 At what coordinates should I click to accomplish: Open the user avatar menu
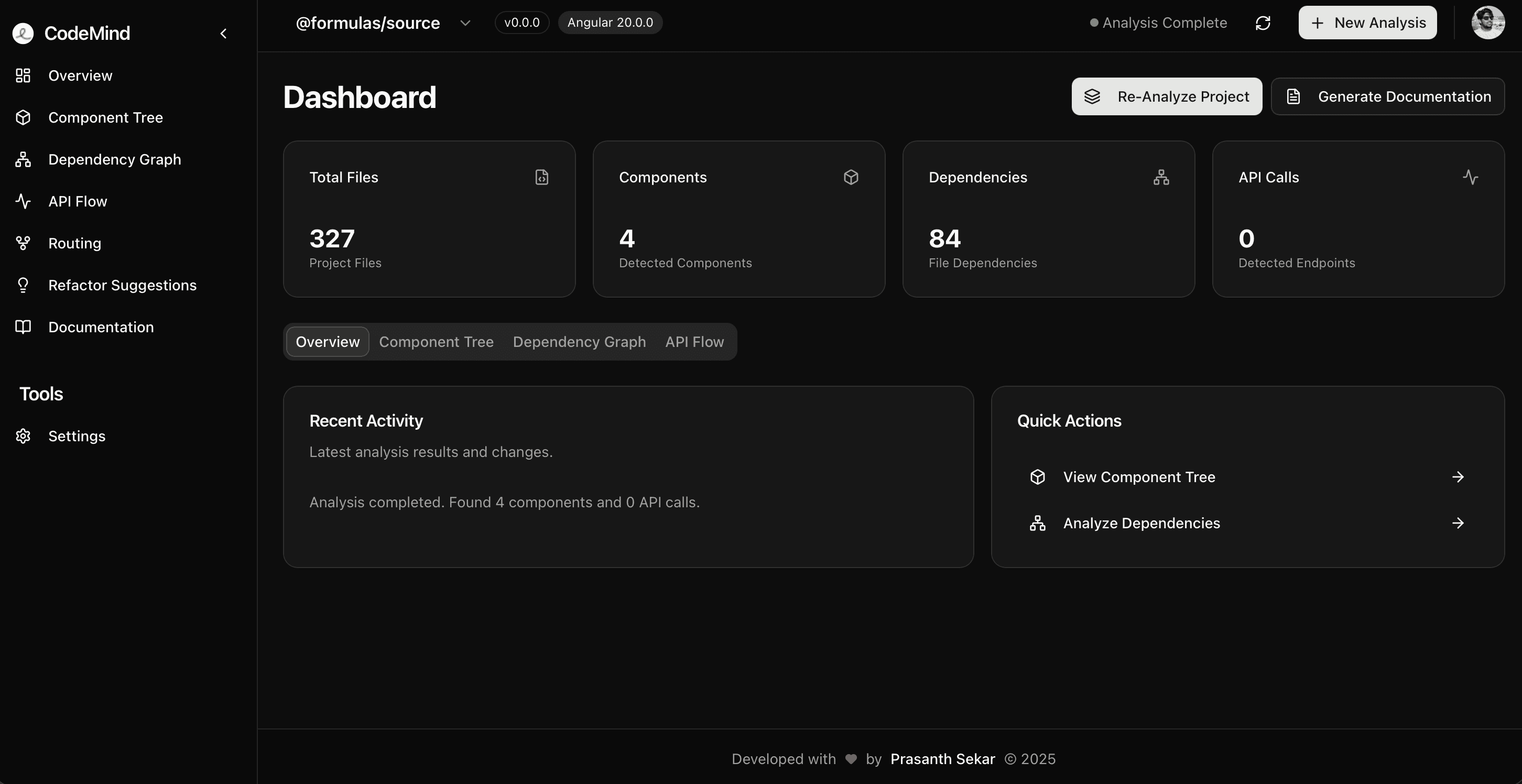(1487, 23)
